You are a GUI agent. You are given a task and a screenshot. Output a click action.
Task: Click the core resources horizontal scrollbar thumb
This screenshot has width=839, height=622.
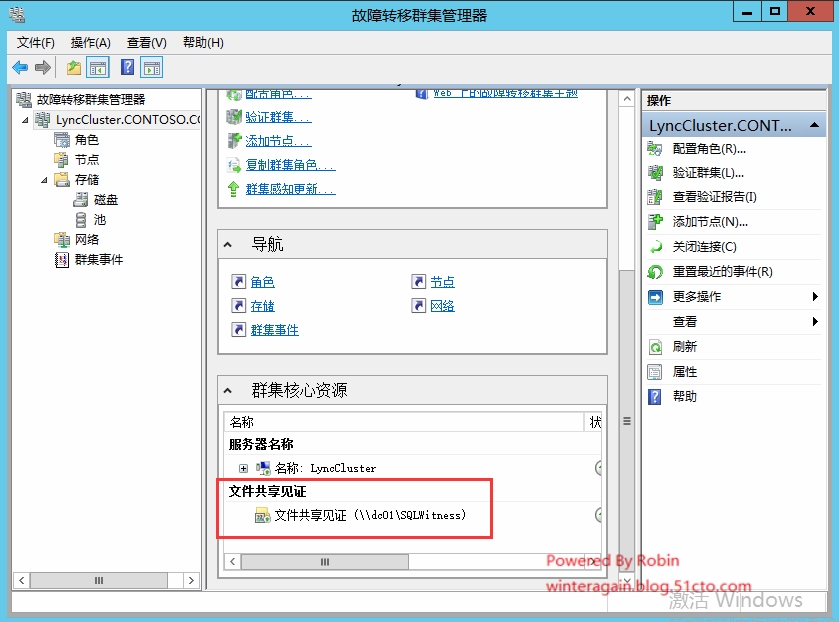pyautogui.click(x=325, y=562)
